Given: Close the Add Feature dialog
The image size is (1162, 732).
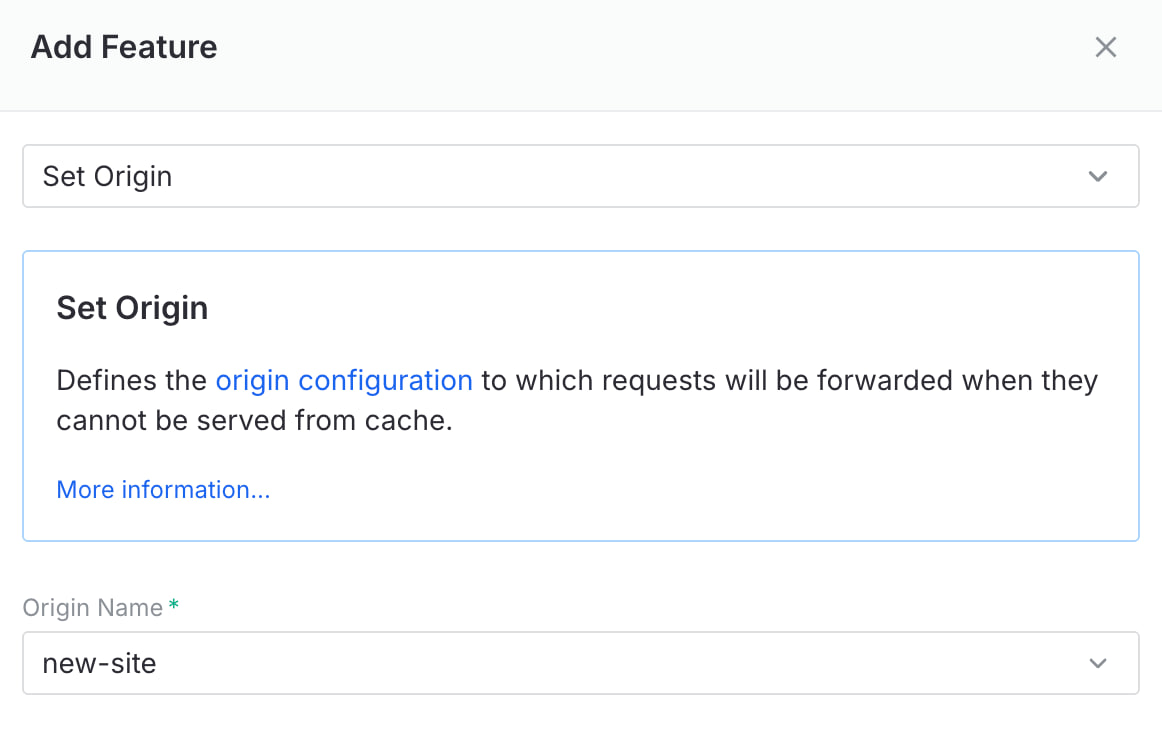Looking at the screenshot, I should 1105,47.
